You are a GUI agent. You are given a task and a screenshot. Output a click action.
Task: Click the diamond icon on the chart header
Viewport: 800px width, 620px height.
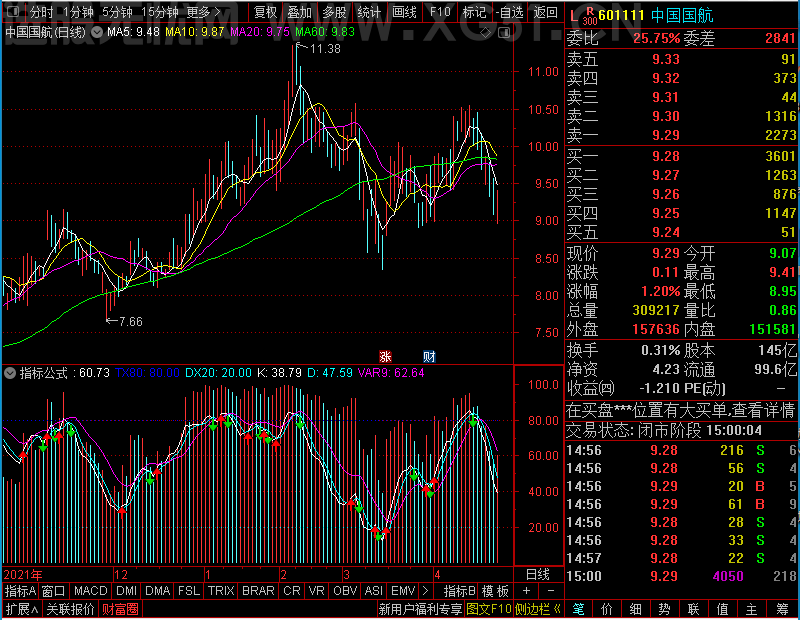click(x=485, y=33)
